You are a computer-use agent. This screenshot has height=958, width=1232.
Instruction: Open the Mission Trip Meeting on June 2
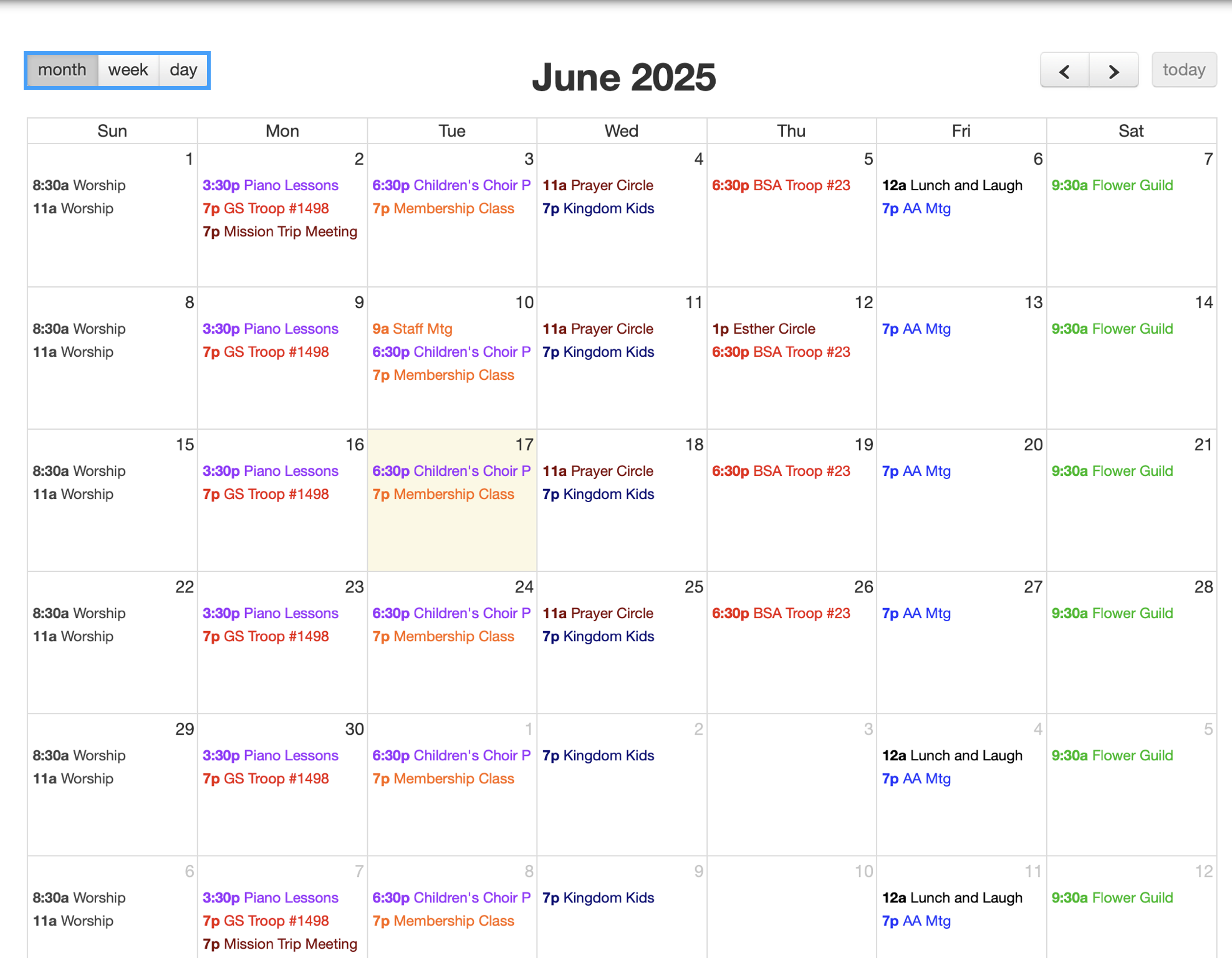[280, 231]
